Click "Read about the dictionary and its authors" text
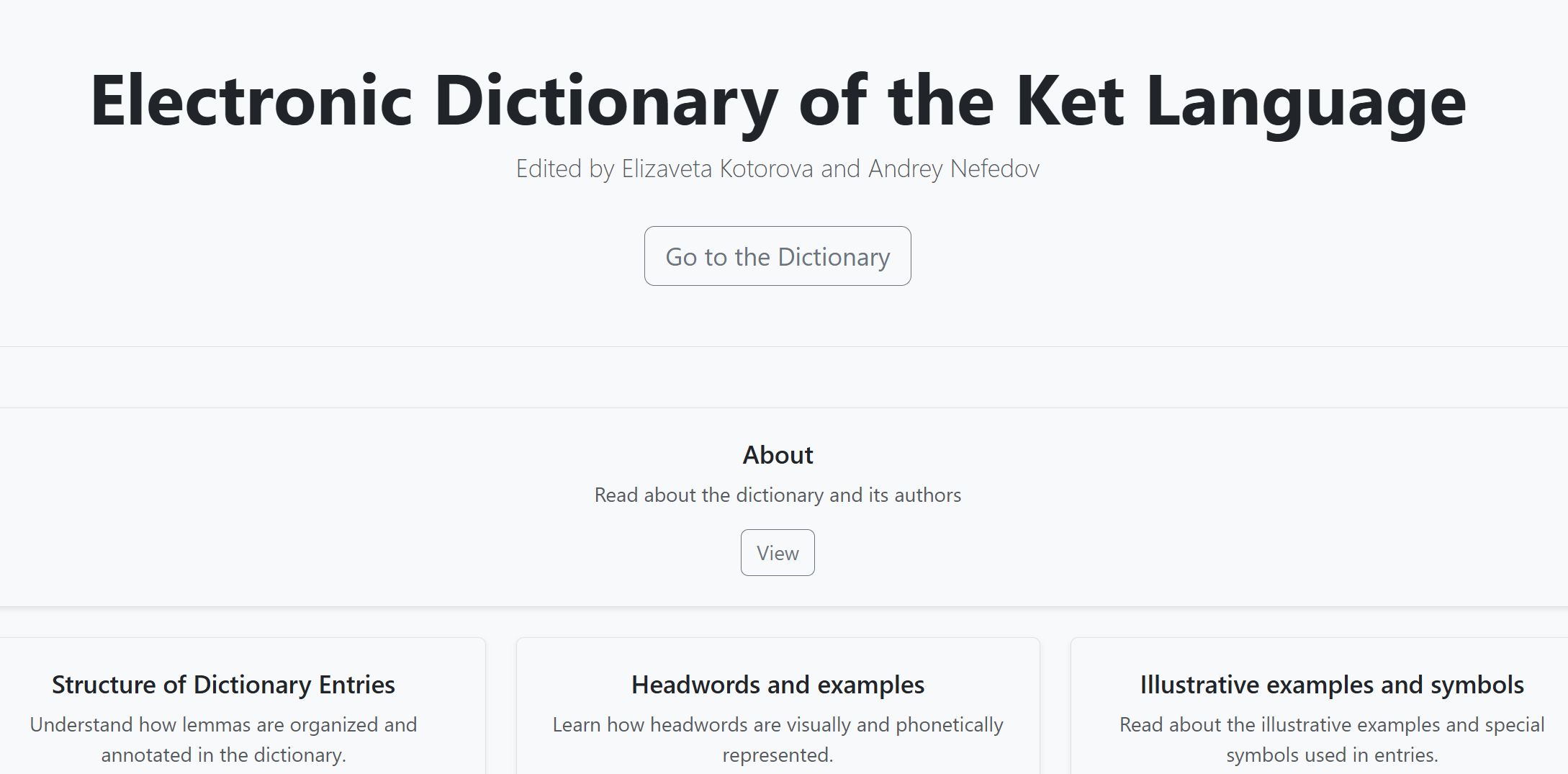Image resolution: width=1568 pixels, height=774 pixels. (x=778, y=495)
